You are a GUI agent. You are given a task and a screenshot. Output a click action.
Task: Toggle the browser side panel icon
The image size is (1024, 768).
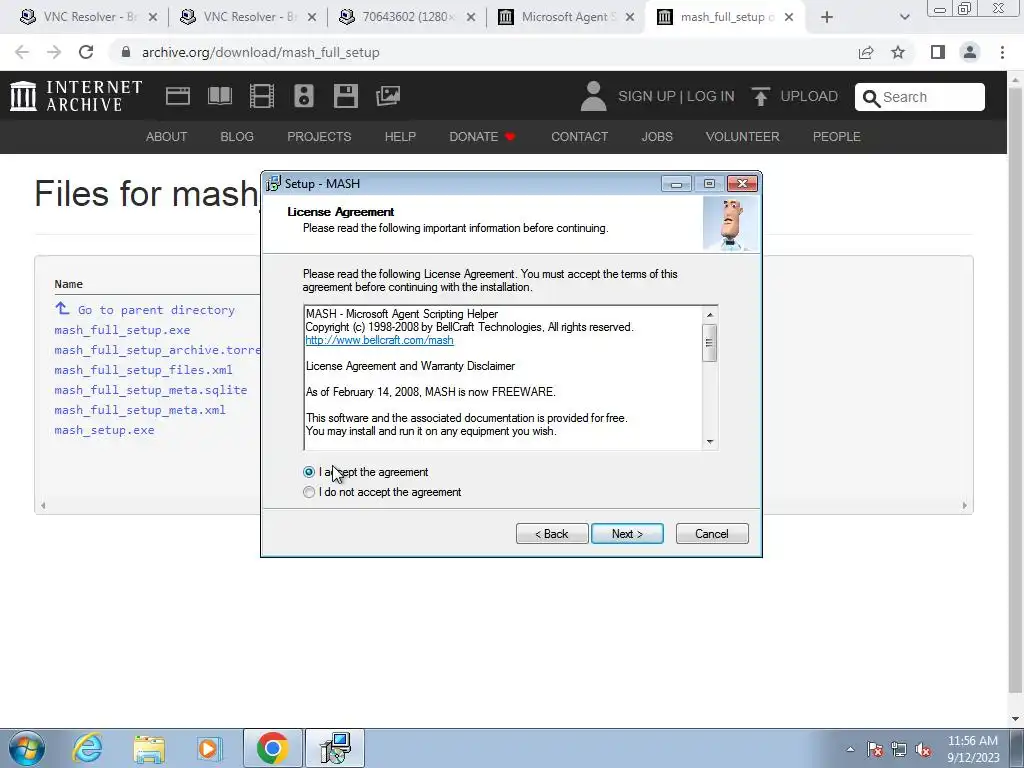[x=938, y=52]
